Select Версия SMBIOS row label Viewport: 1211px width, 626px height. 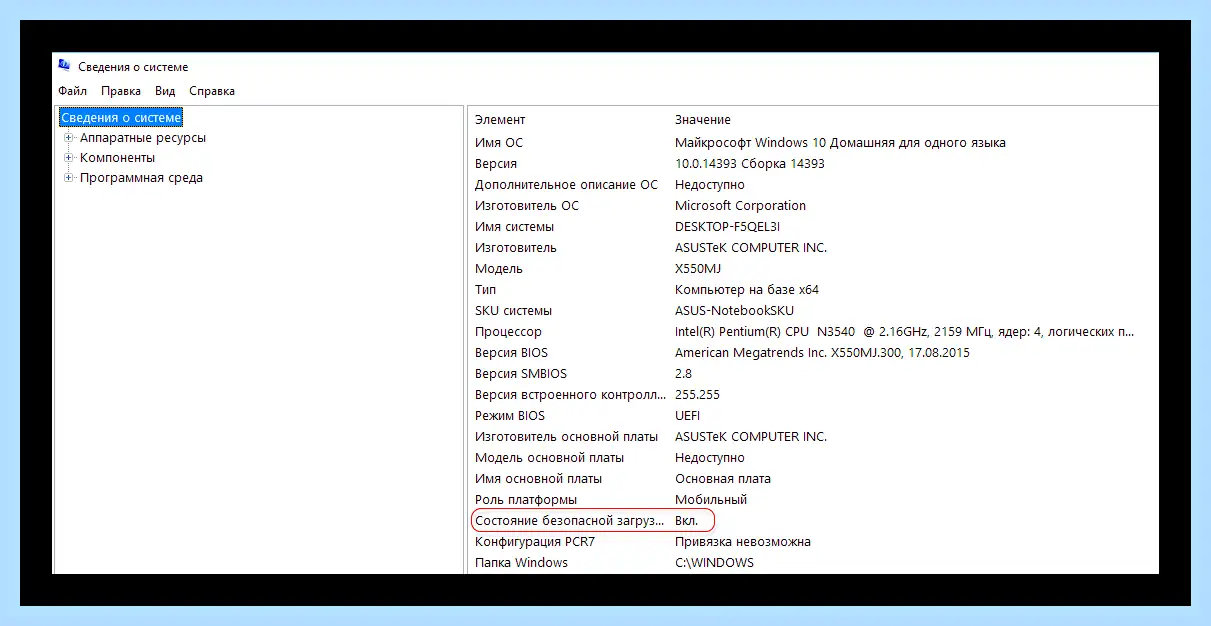[x=521, y=374]
